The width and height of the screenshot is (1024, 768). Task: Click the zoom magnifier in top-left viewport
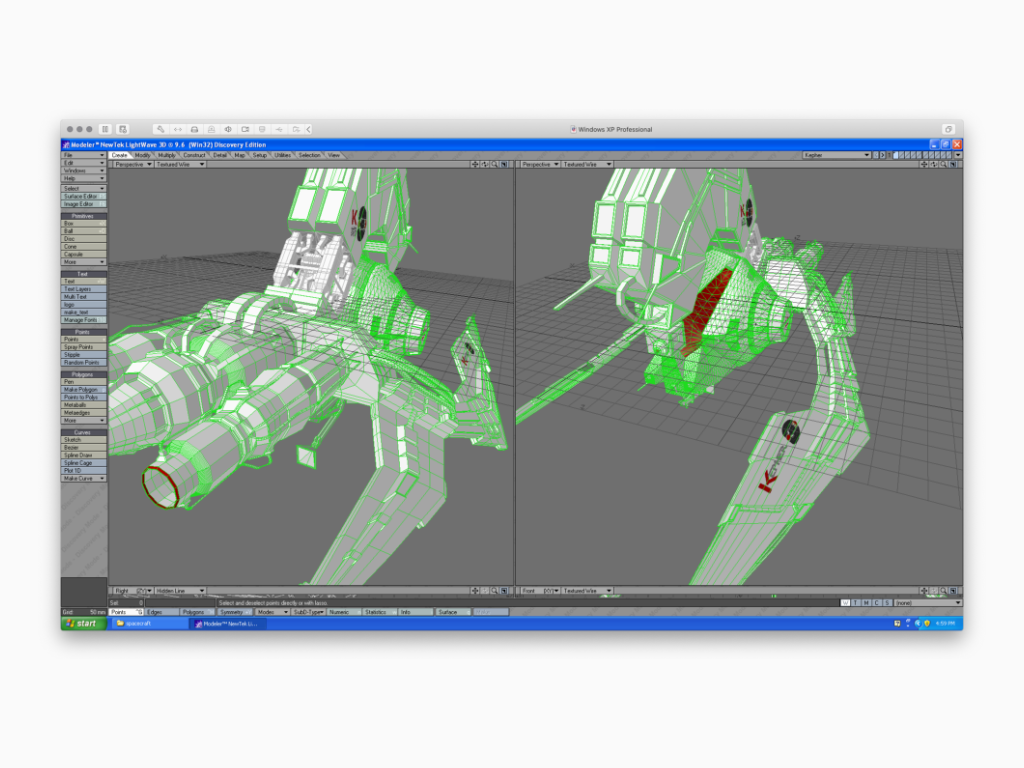pos(494,165)
